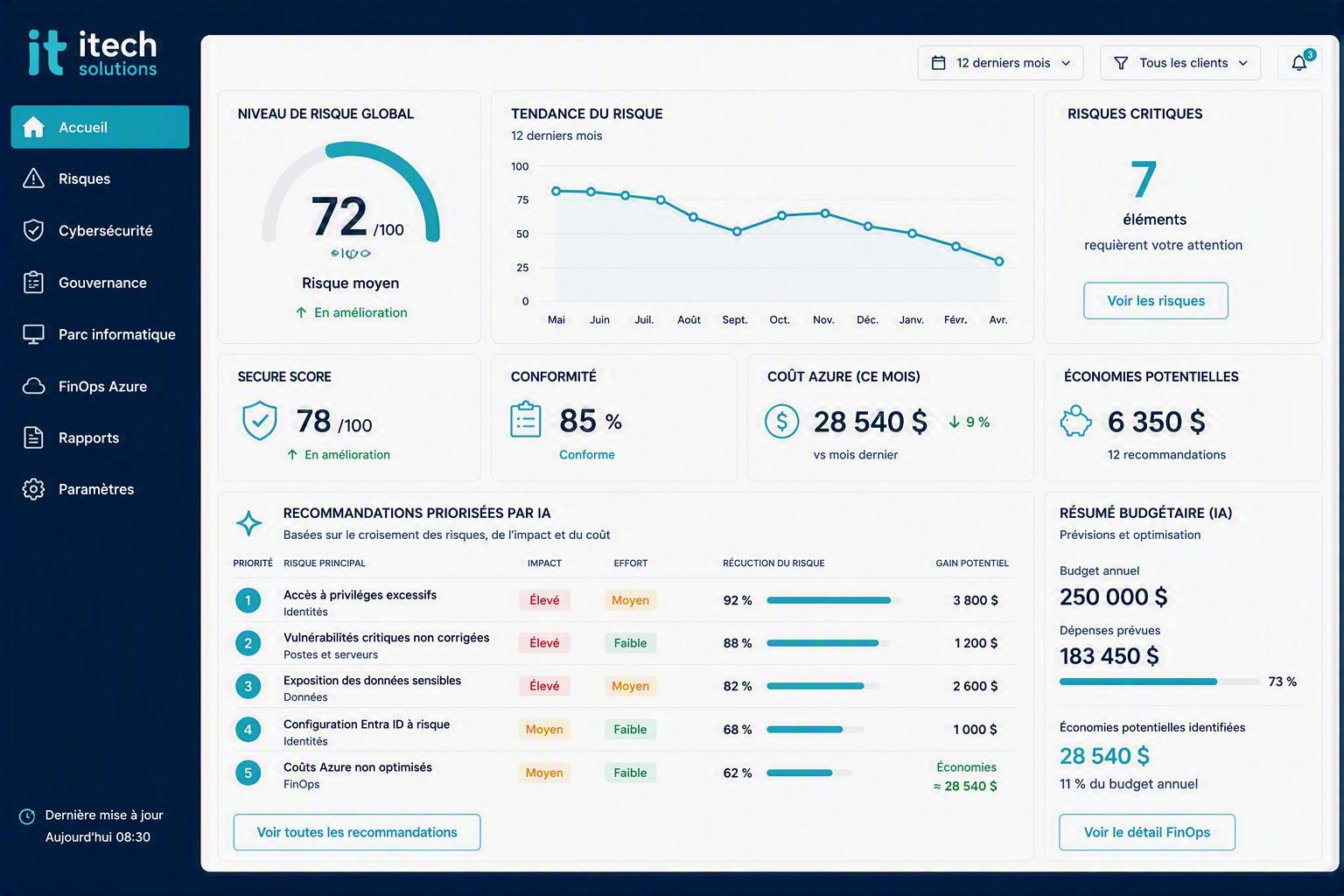The image size is (1344, 896).
Task: Click the Accès à privilèges excessifs row title
Action: [360, 595]
